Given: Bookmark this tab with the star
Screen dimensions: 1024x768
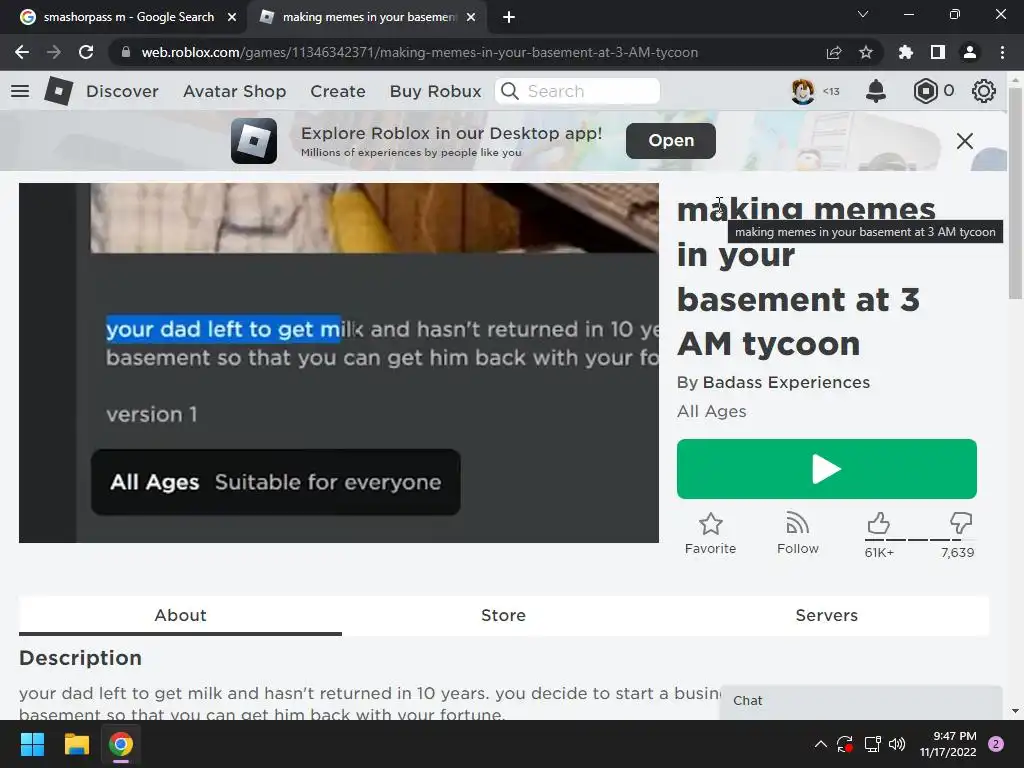Looking at the screenshot, I should [866, 52].
